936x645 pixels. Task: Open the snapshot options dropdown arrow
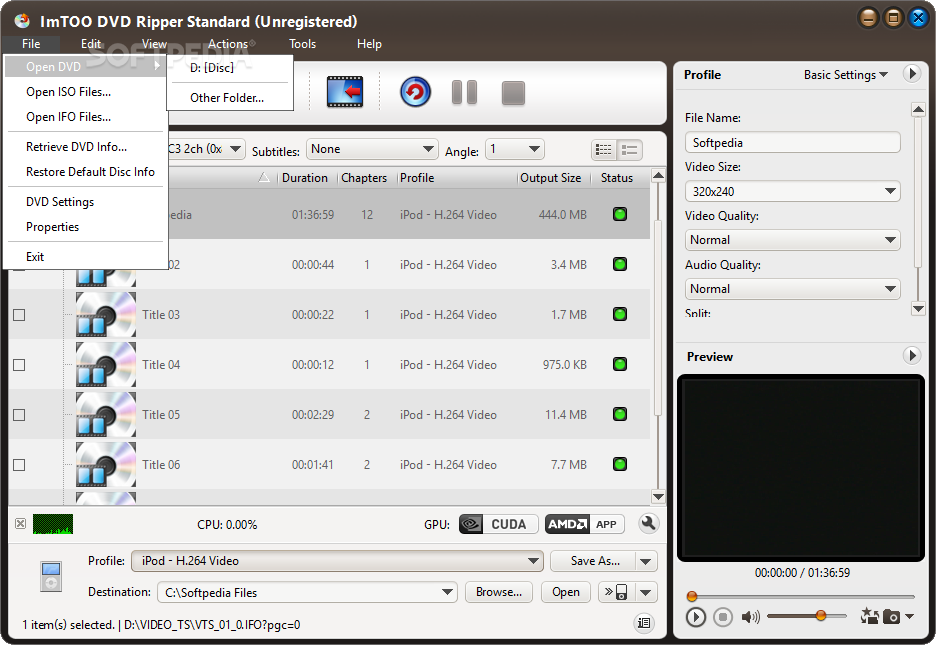coord(909,616)
